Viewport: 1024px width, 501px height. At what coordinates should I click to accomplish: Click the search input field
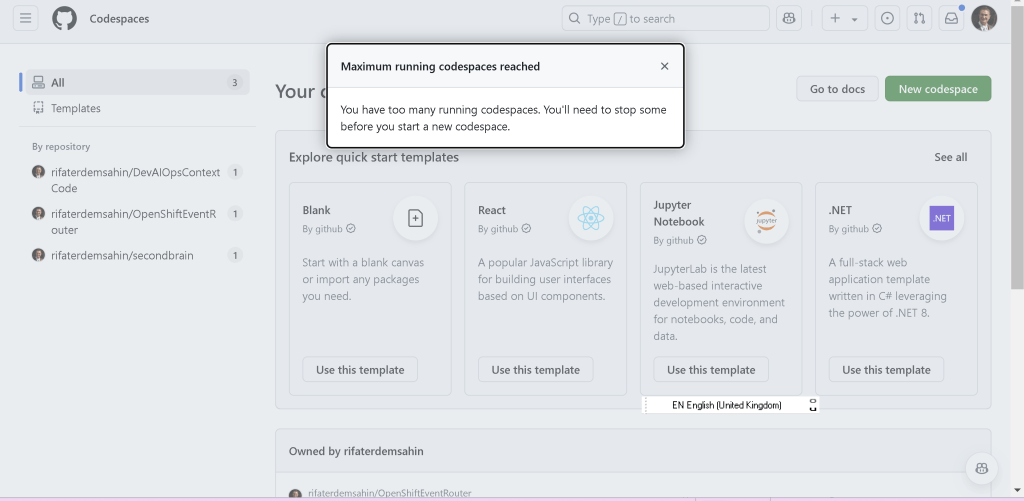pyautogui.click(x=665, y=18)
